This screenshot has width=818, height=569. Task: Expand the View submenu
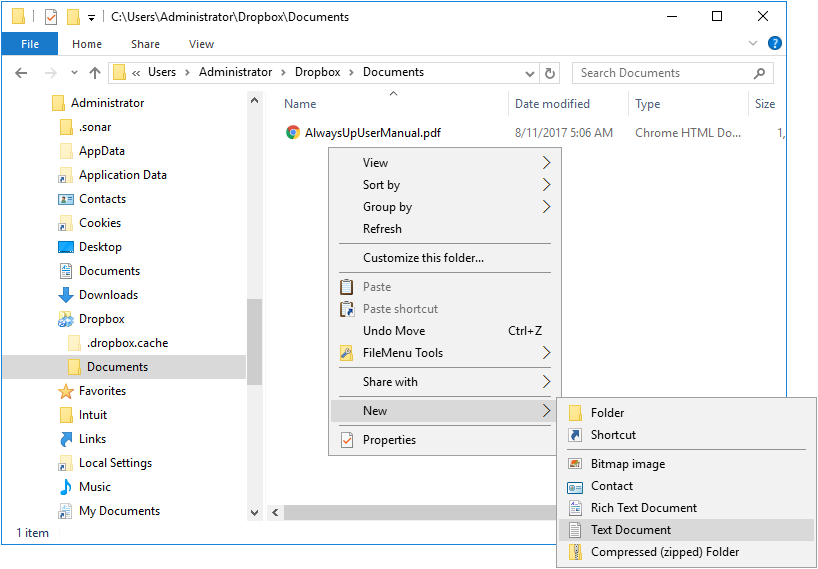[x=546, y=163]
